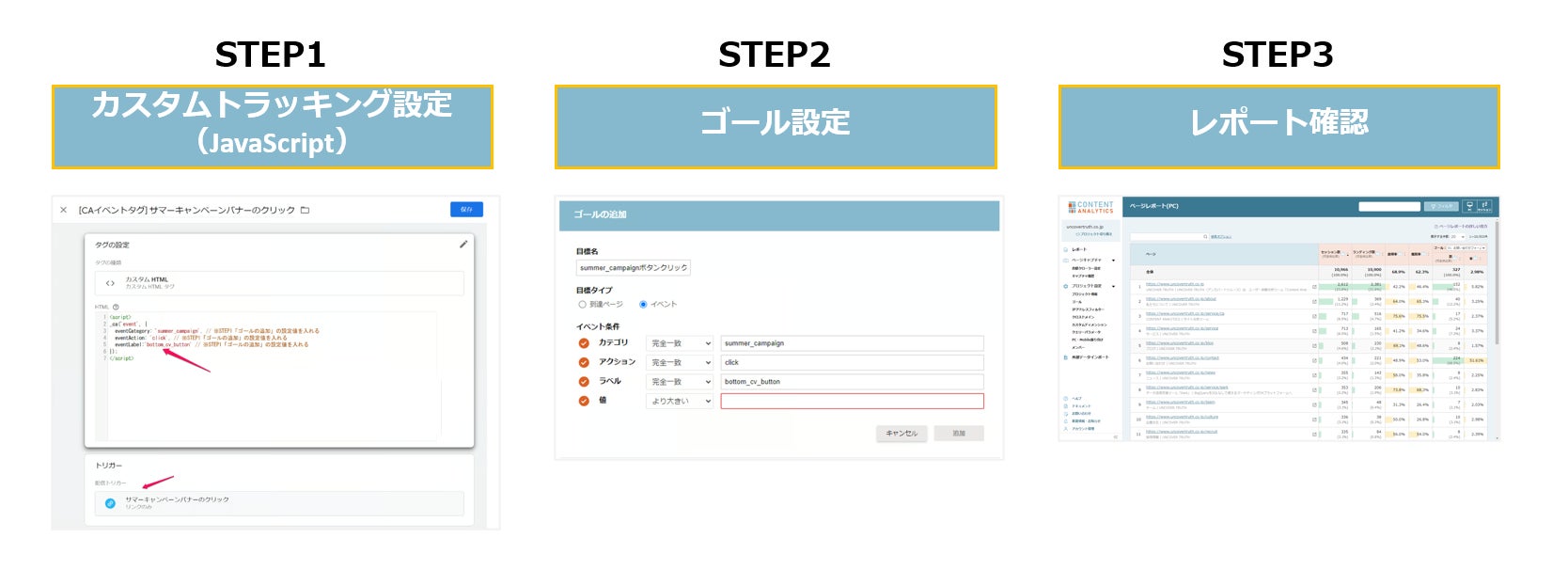Viewport: 1568px width, 586px height.
Task: Click the help icon beside HTML label
Action: 117,307
